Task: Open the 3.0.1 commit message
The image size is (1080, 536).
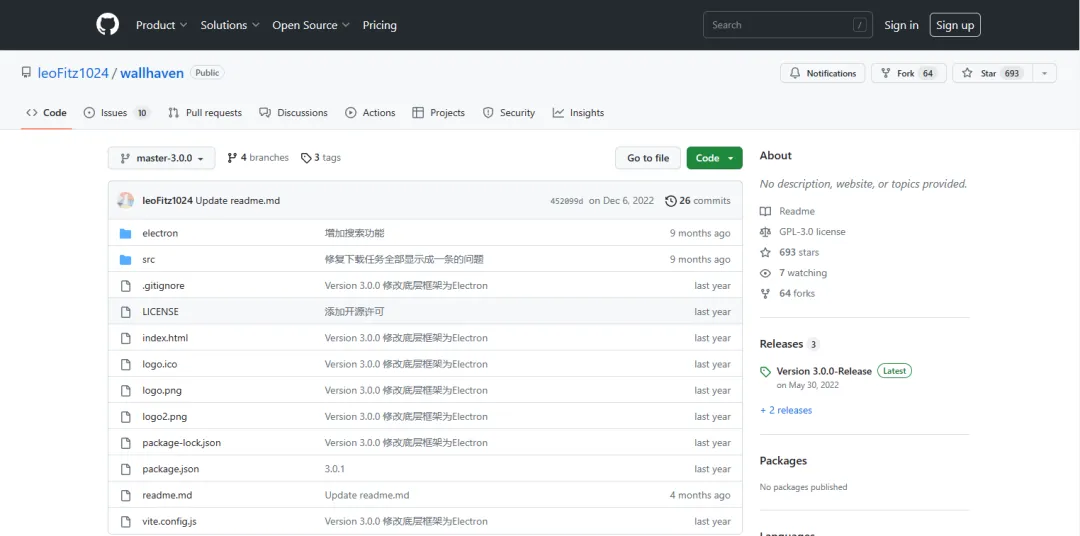Action: coord(334,469)
